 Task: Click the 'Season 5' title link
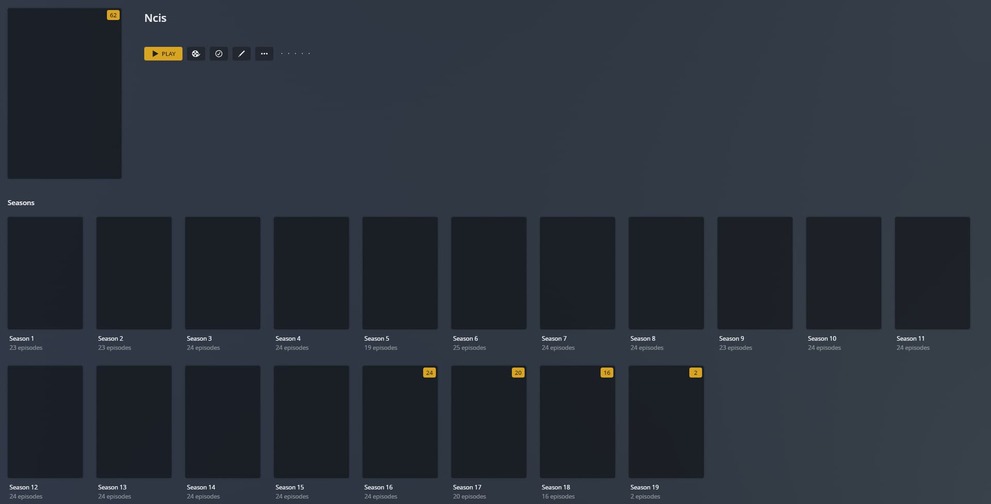pos(377,338)
